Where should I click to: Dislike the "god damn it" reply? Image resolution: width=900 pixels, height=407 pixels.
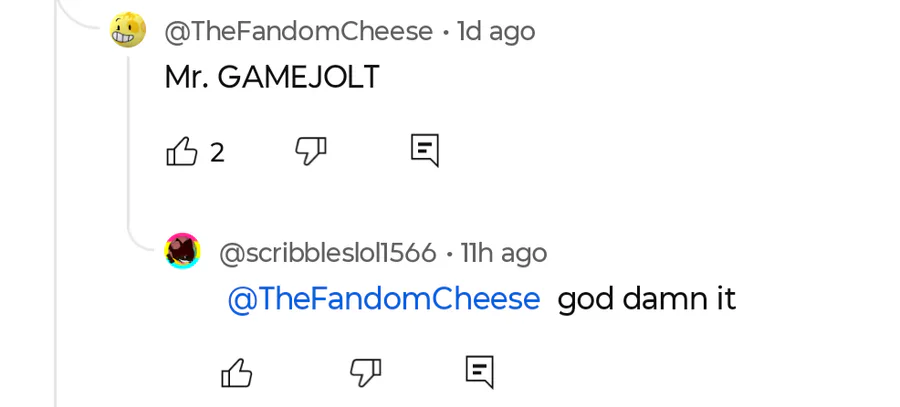click(x=366, y=374)
